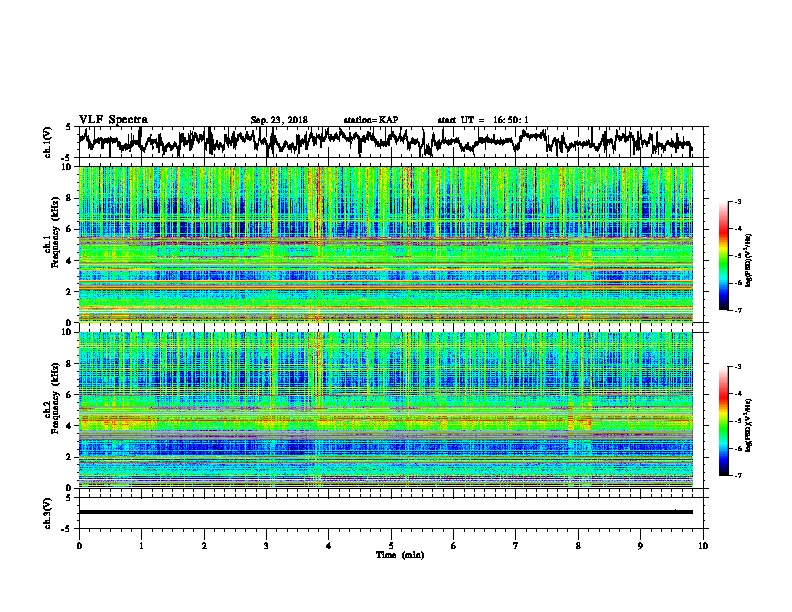
Task: Click the date label "Sep. 23, 2018"
Action: click(279, 120)
